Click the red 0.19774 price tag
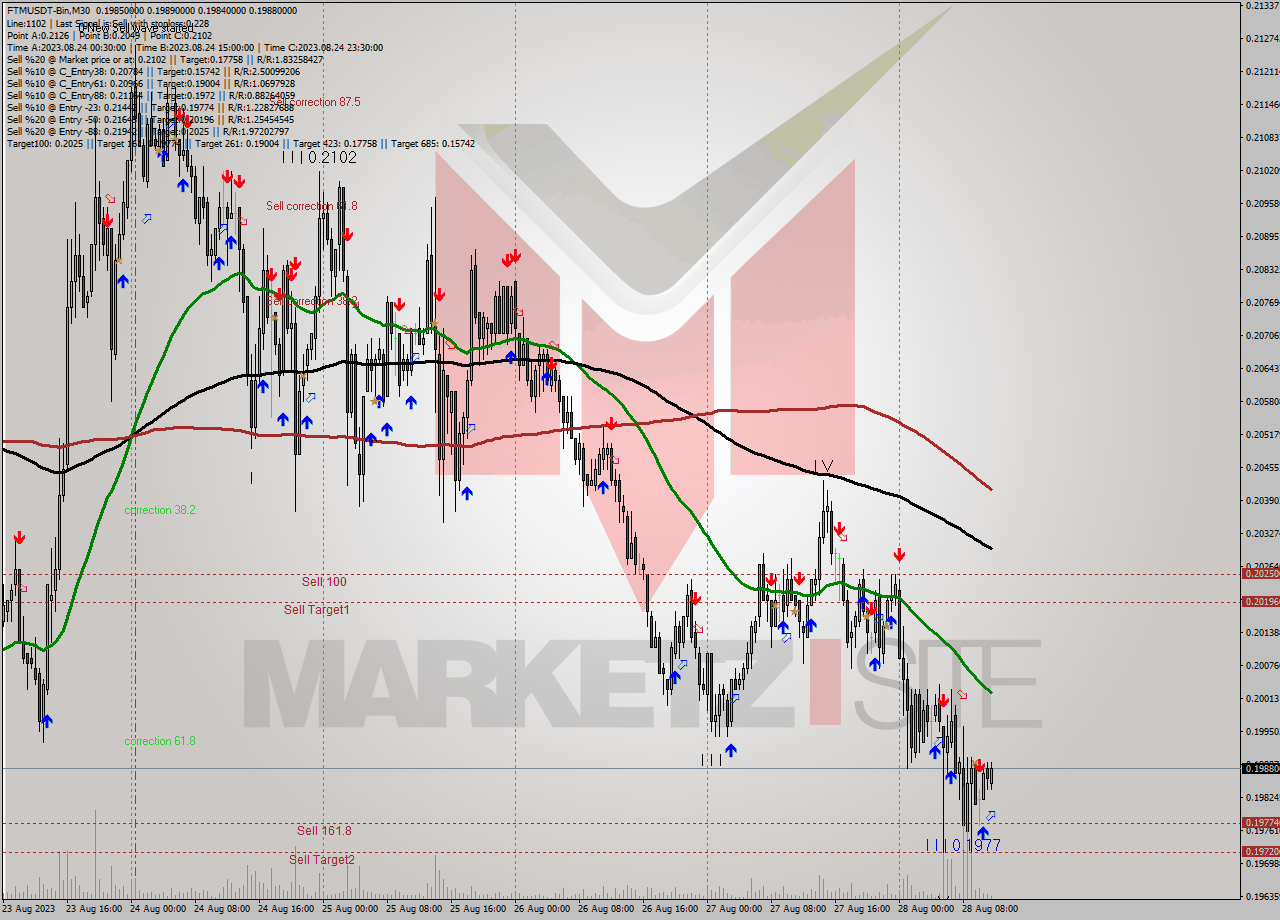1280x920 pixels. tap(1260, 823)
